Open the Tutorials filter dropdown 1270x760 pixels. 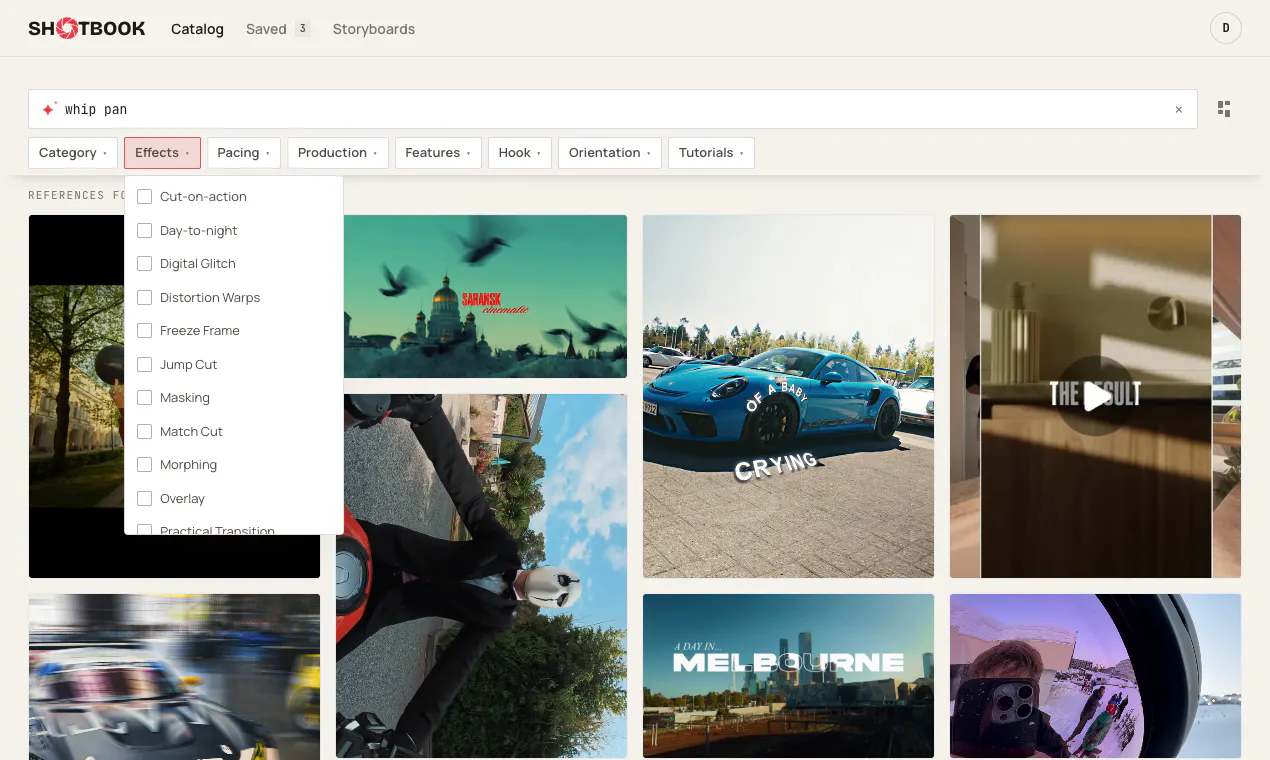coord(711,153)
